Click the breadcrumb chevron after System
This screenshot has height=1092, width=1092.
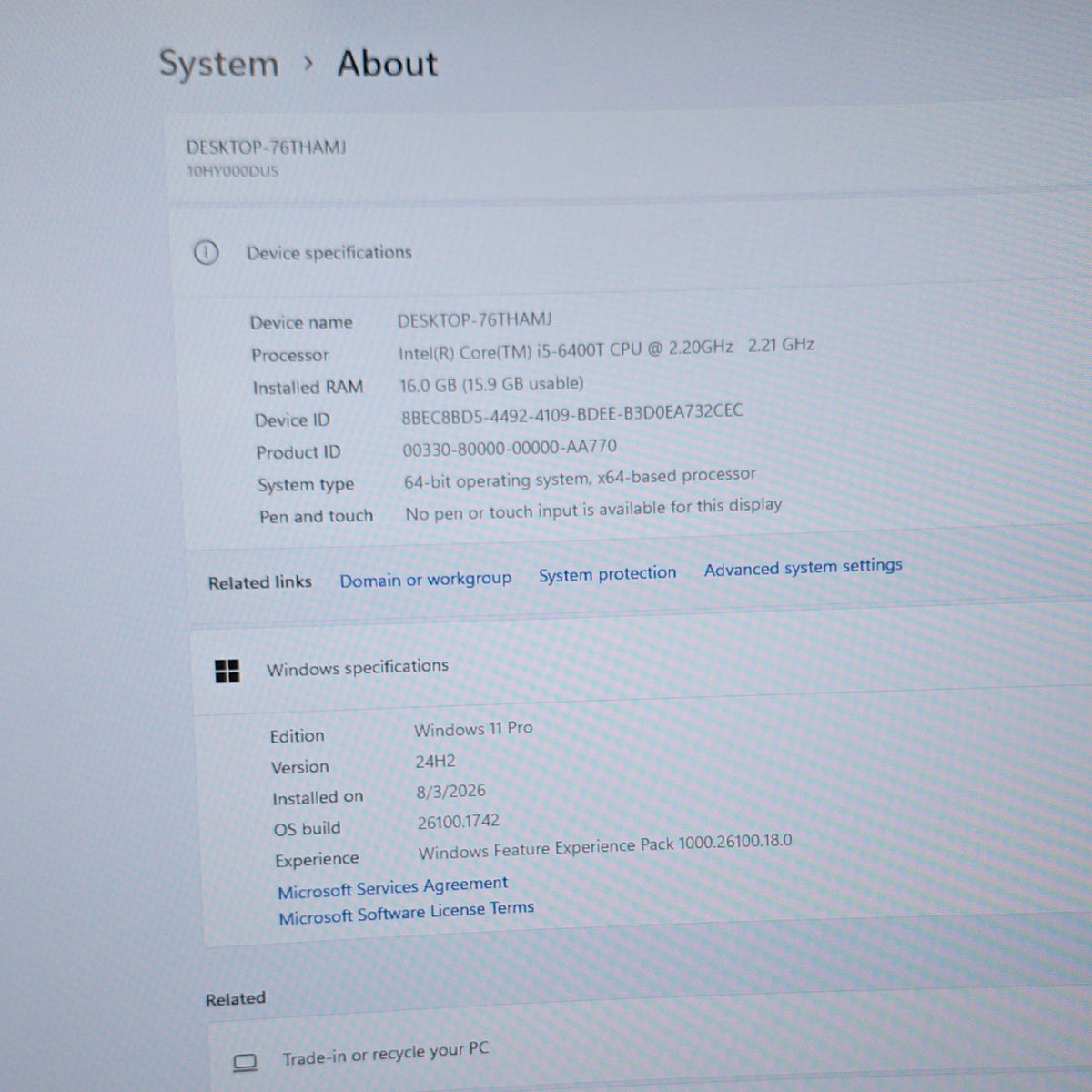pos(308,64)
